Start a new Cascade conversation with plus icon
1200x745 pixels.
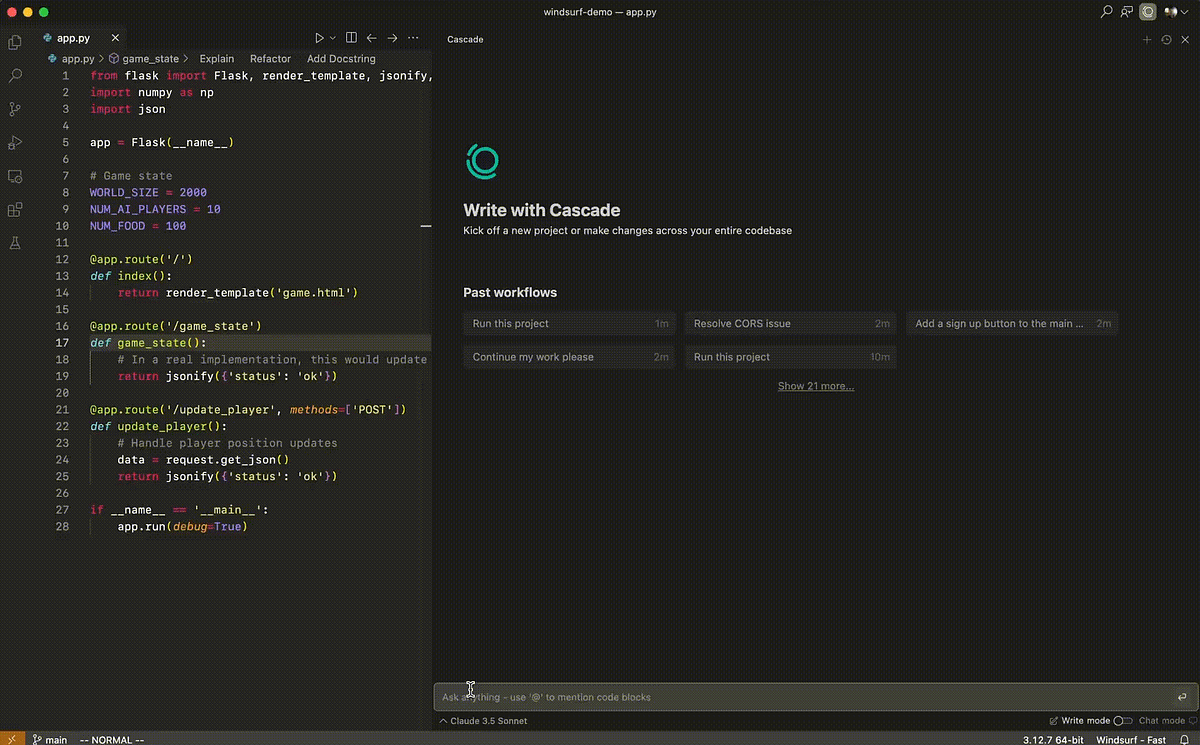coord(1147,40)
